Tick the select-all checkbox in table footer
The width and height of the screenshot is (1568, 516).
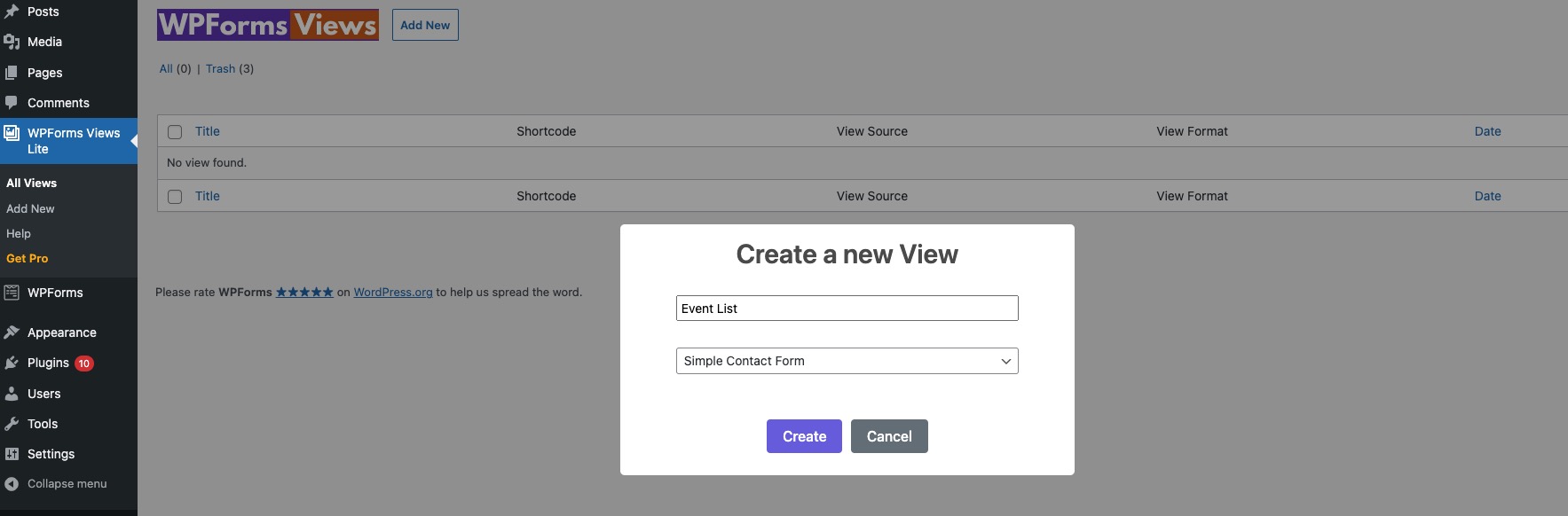[175, 196]
